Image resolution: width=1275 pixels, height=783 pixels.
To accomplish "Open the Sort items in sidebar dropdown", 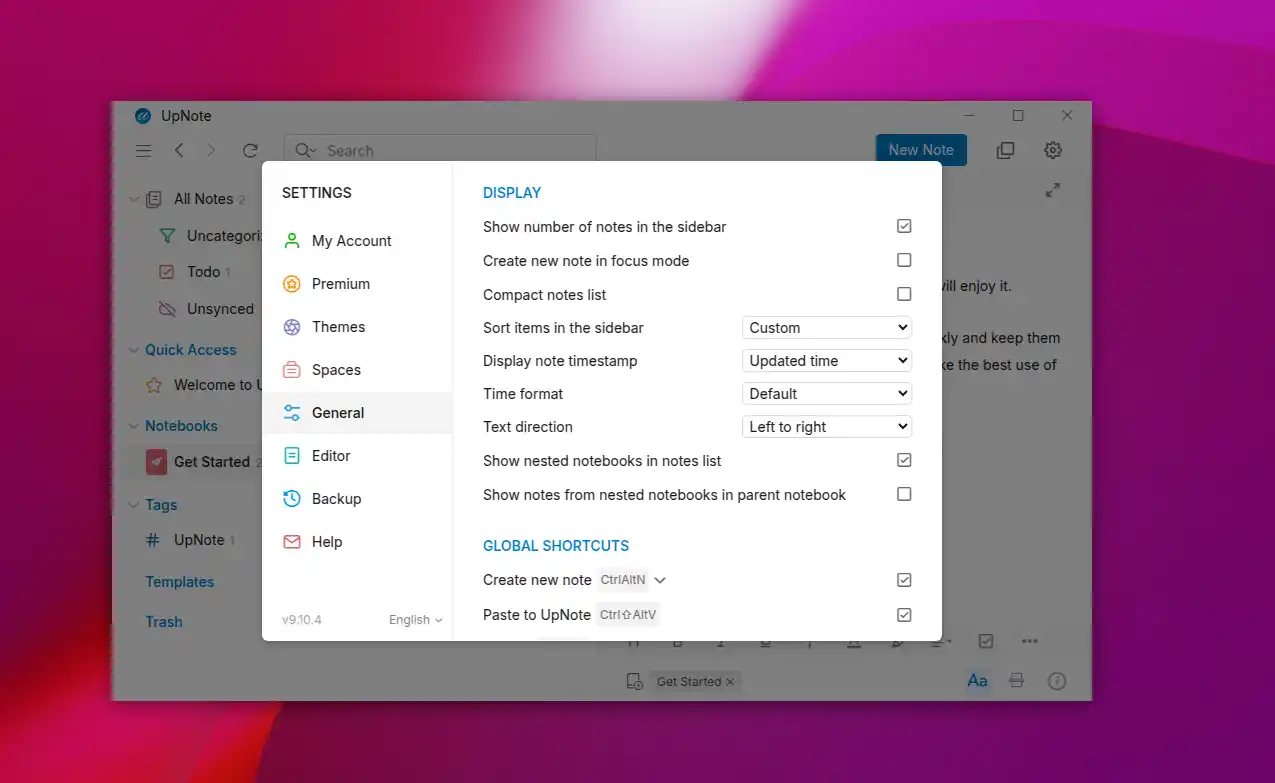I will pyautogui.click(x=827, y=328).
